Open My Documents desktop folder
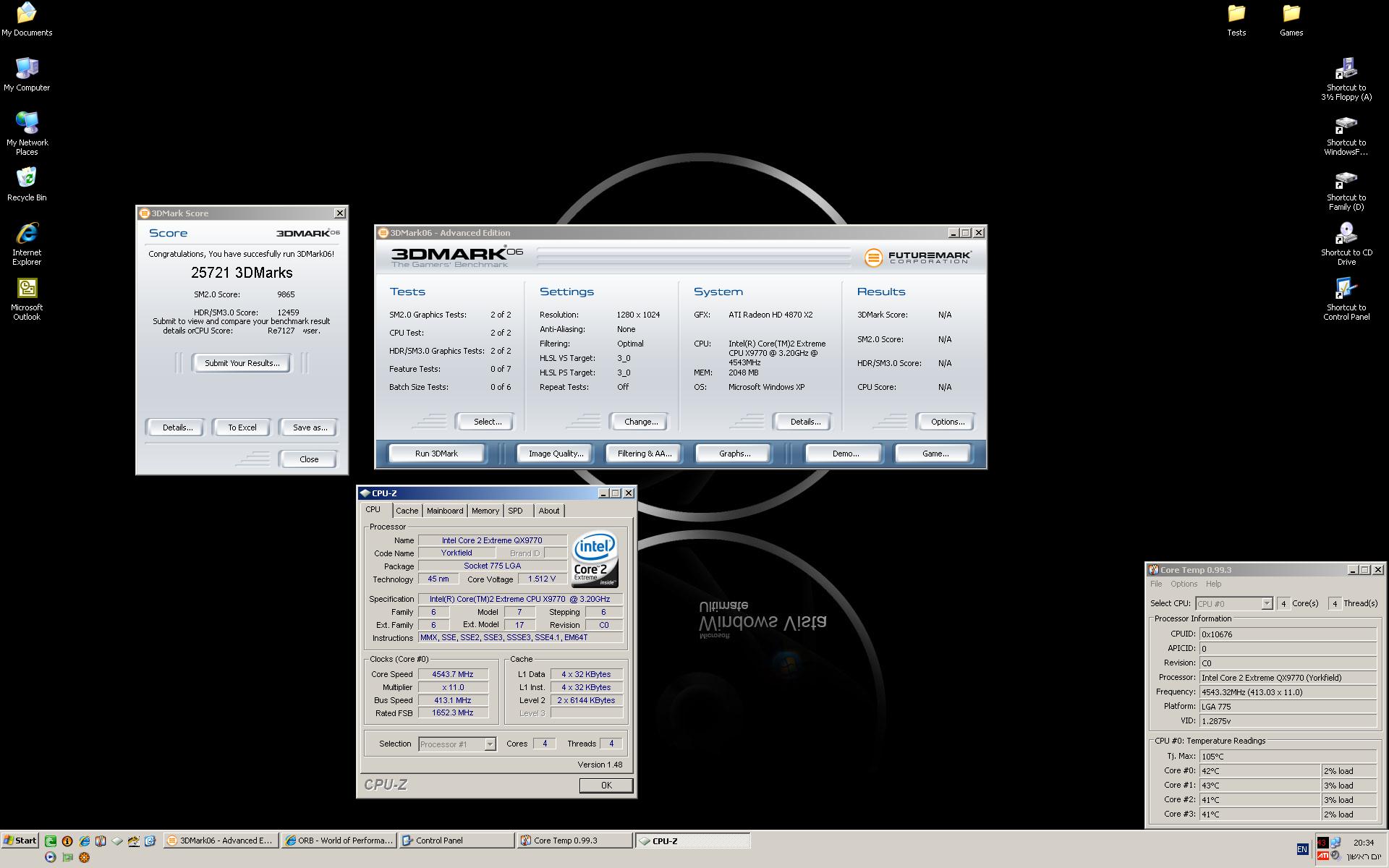The height and width of the screenshot is (868, 1389). tap(27, 20)
